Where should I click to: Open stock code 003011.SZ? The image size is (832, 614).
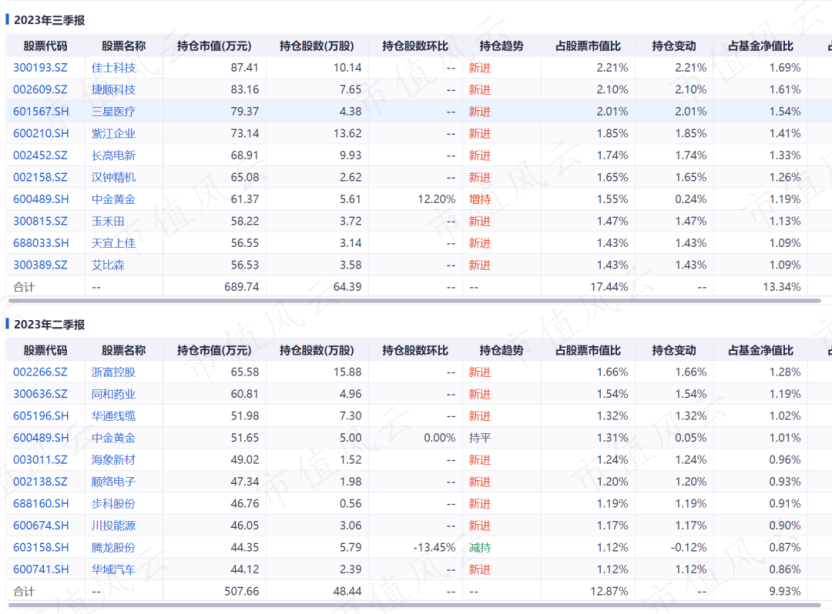[x=40, y=460]
